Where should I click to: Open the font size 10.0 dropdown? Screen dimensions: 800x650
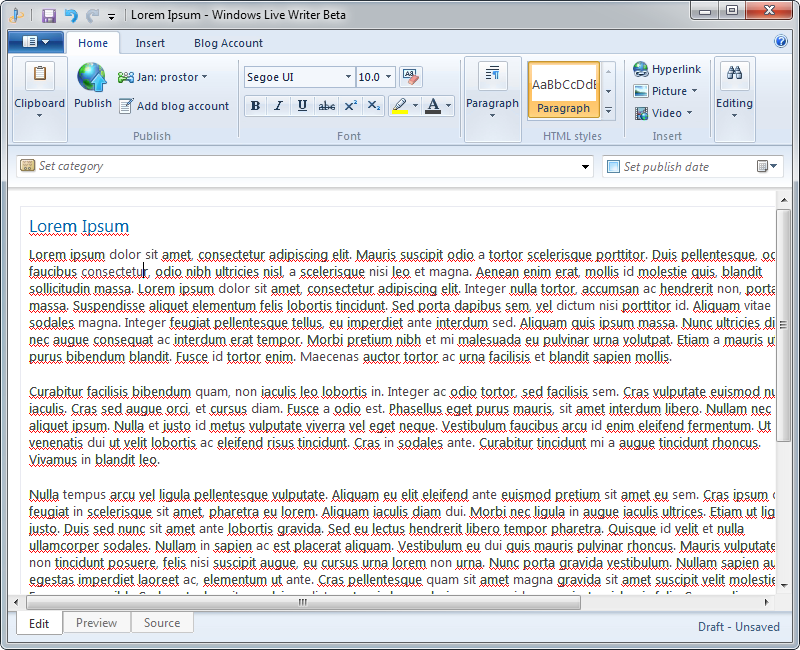tap(389, 77)
